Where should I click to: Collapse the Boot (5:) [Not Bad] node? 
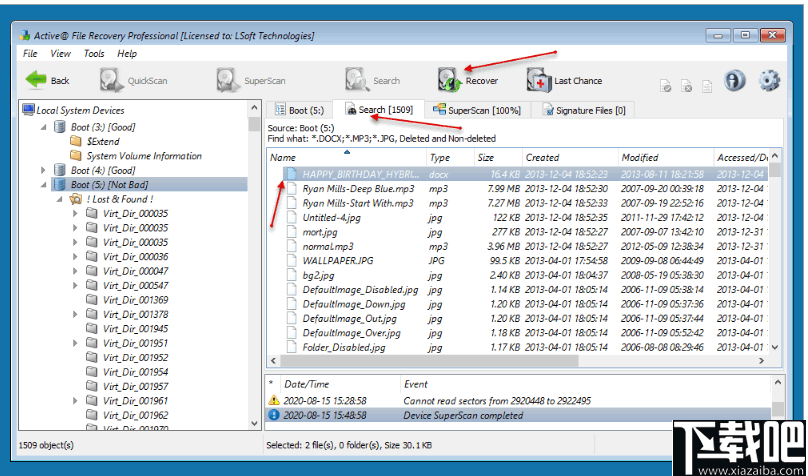(x=43, y=185)
